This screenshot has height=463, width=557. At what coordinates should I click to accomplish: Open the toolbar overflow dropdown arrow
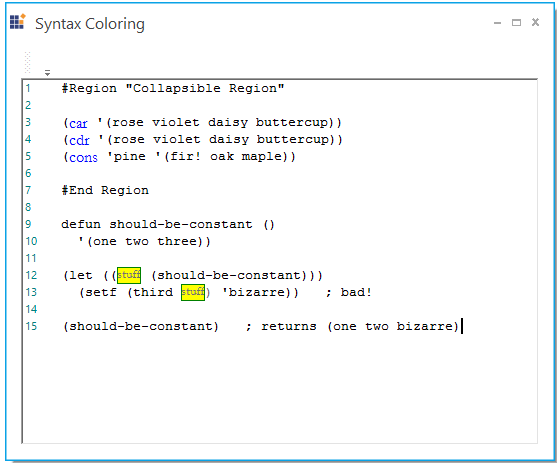47,73
